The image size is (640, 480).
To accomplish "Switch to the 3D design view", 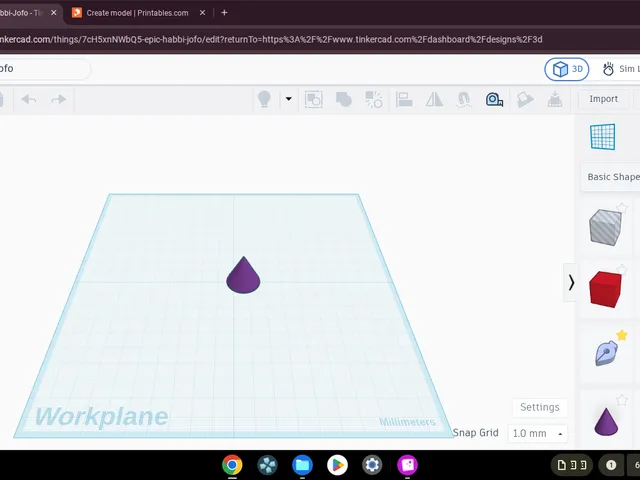I will coord(567,69).
